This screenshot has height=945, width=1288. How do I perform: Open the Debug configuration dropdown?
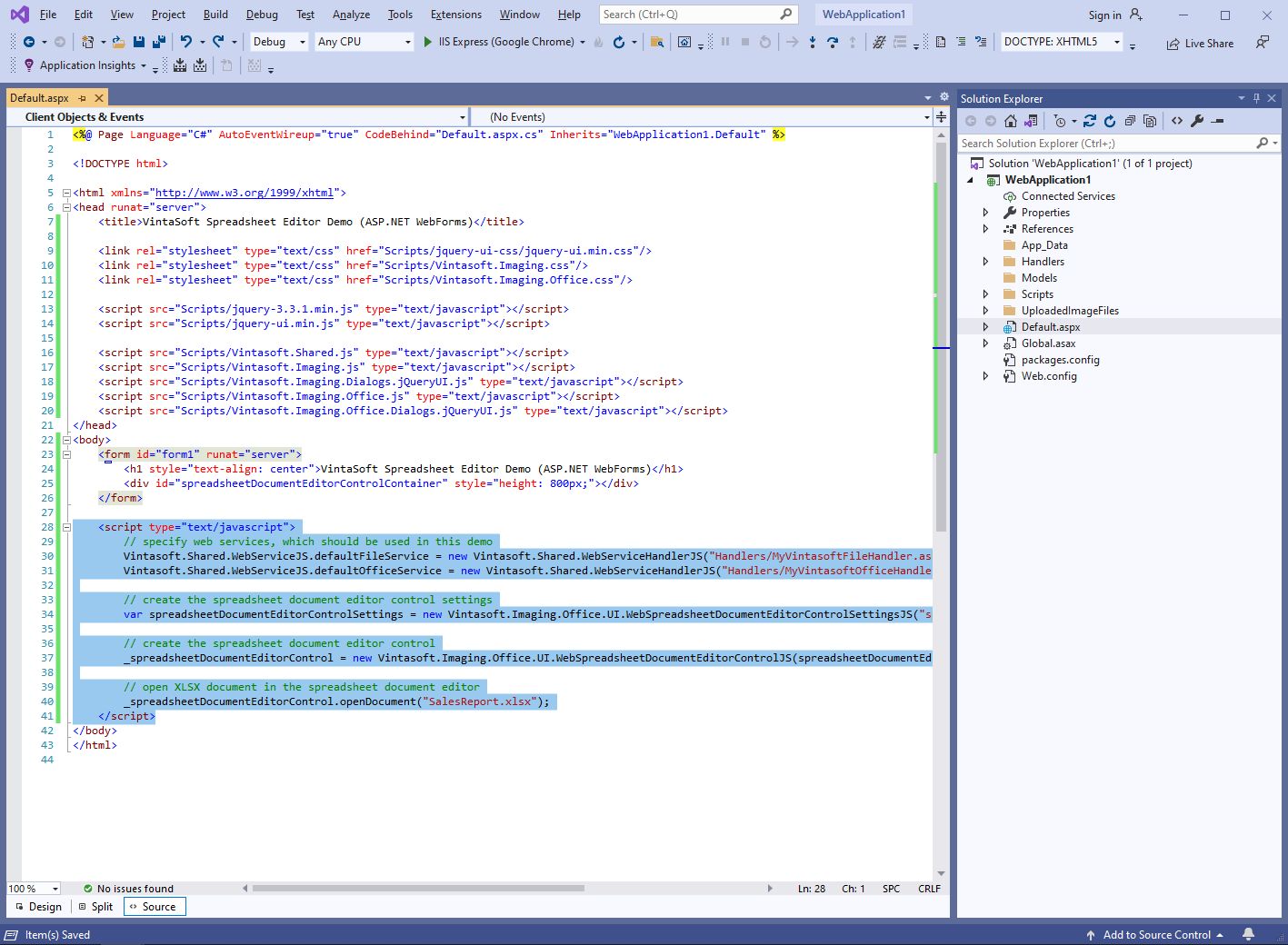tap(279, 42)
